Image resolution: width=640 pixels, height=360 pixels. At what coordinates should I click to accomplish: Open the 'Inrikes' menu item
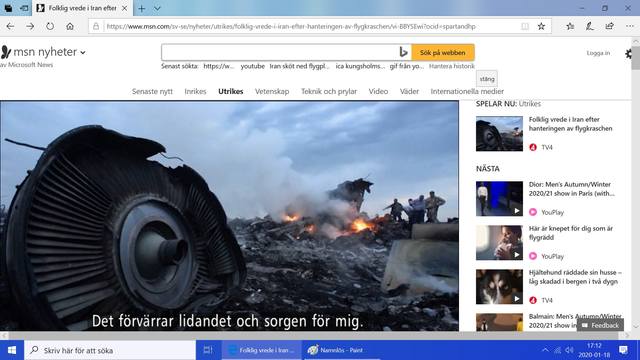195,91
